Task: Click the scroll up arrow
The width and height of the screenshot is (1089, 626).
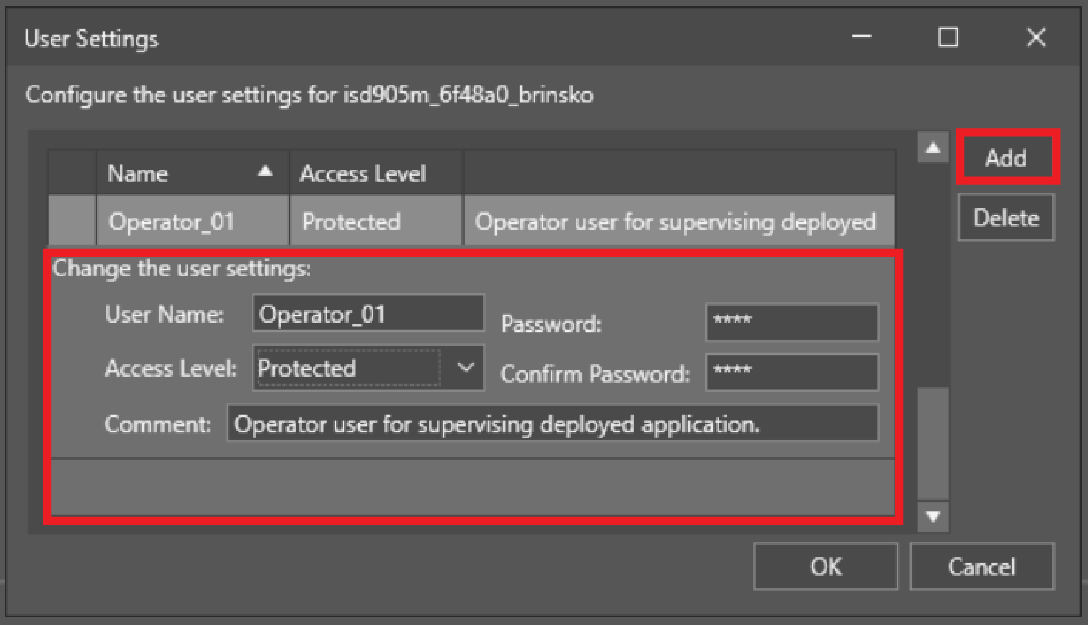Action: point(933,148)
